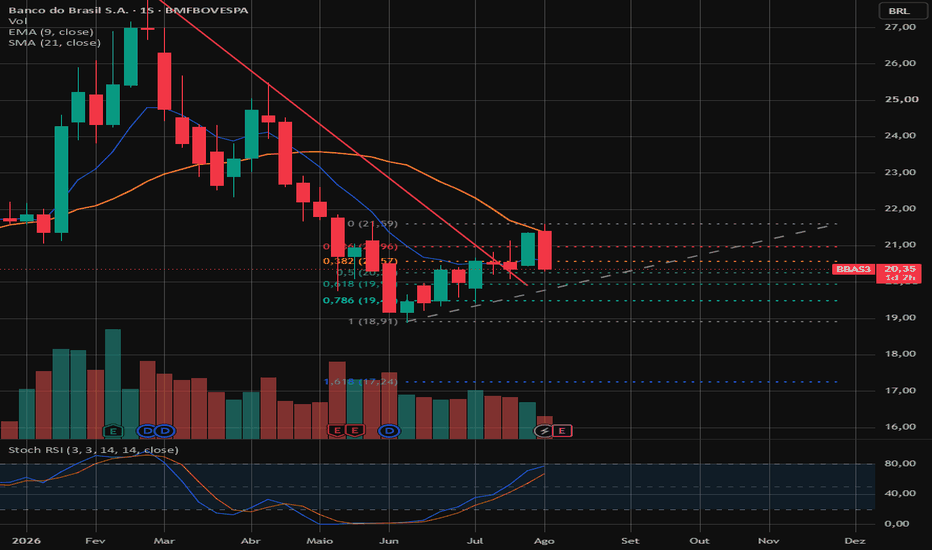Click the blue D dividend marker at Jun

pyautogui.click(x=389, y=430)
